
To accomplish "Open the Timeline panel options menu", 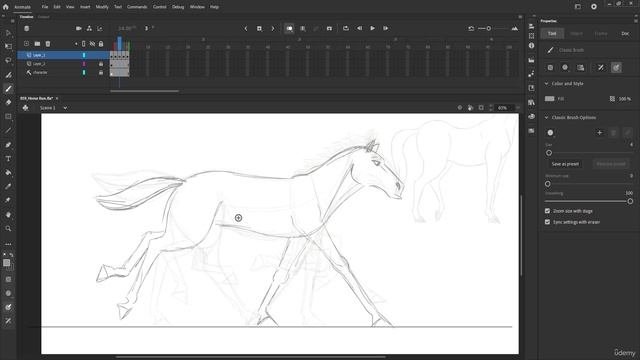I will pyautogui.click(x=520, y=17).
